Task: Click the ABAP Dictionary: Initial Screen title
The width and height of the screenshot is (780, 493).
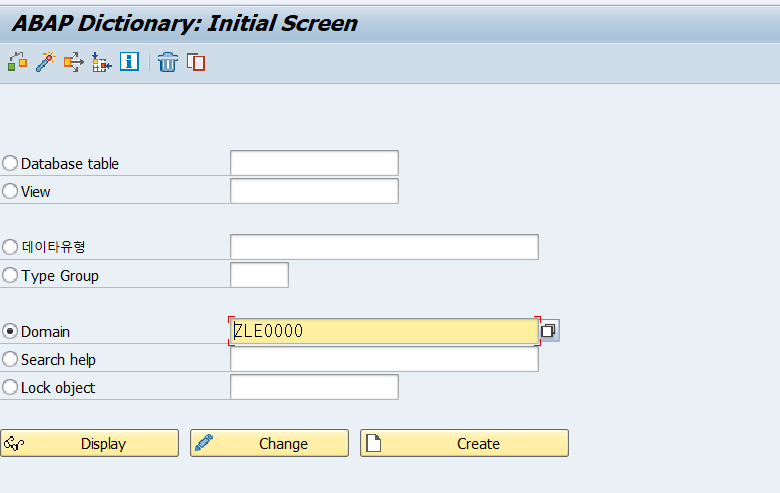Action: click(x=185, y=23)
